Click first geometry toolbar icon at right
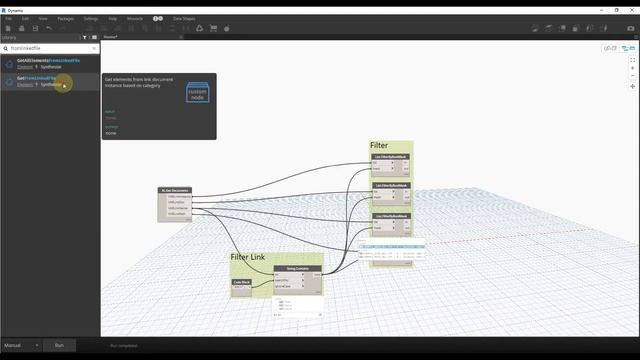 (x=535, y=28)
